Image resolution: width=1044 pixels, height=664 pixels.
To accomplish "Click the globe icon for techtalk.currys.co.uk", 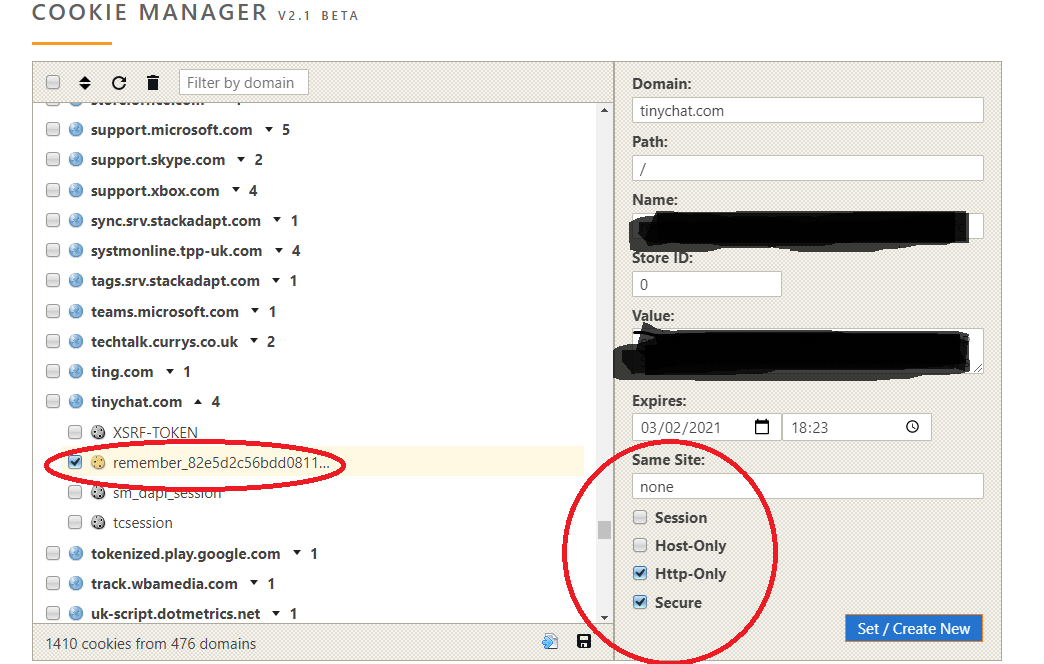I will 76,341.
